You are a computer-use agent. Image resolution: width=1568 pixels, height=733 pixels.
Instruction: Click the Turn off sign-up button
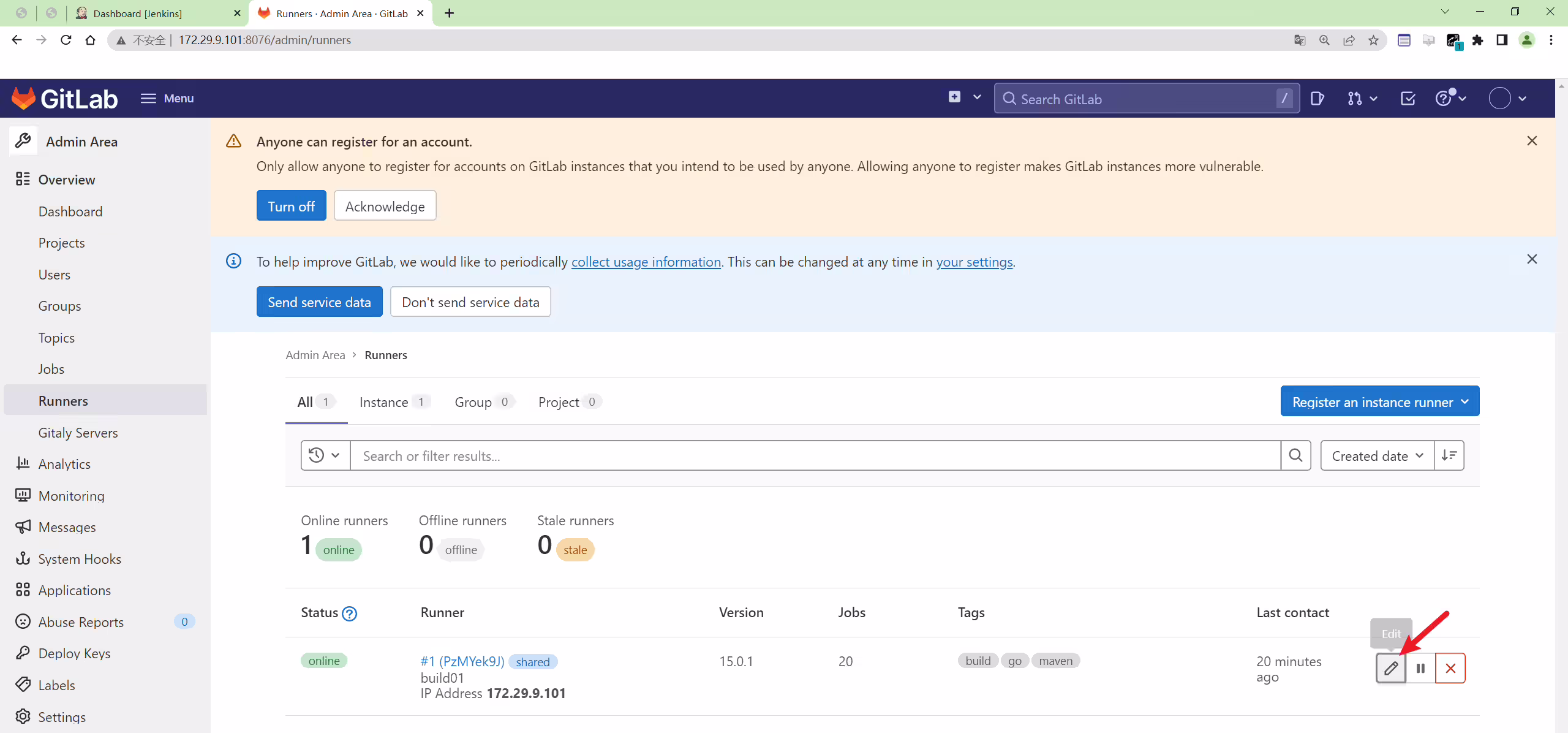(291, 206)
